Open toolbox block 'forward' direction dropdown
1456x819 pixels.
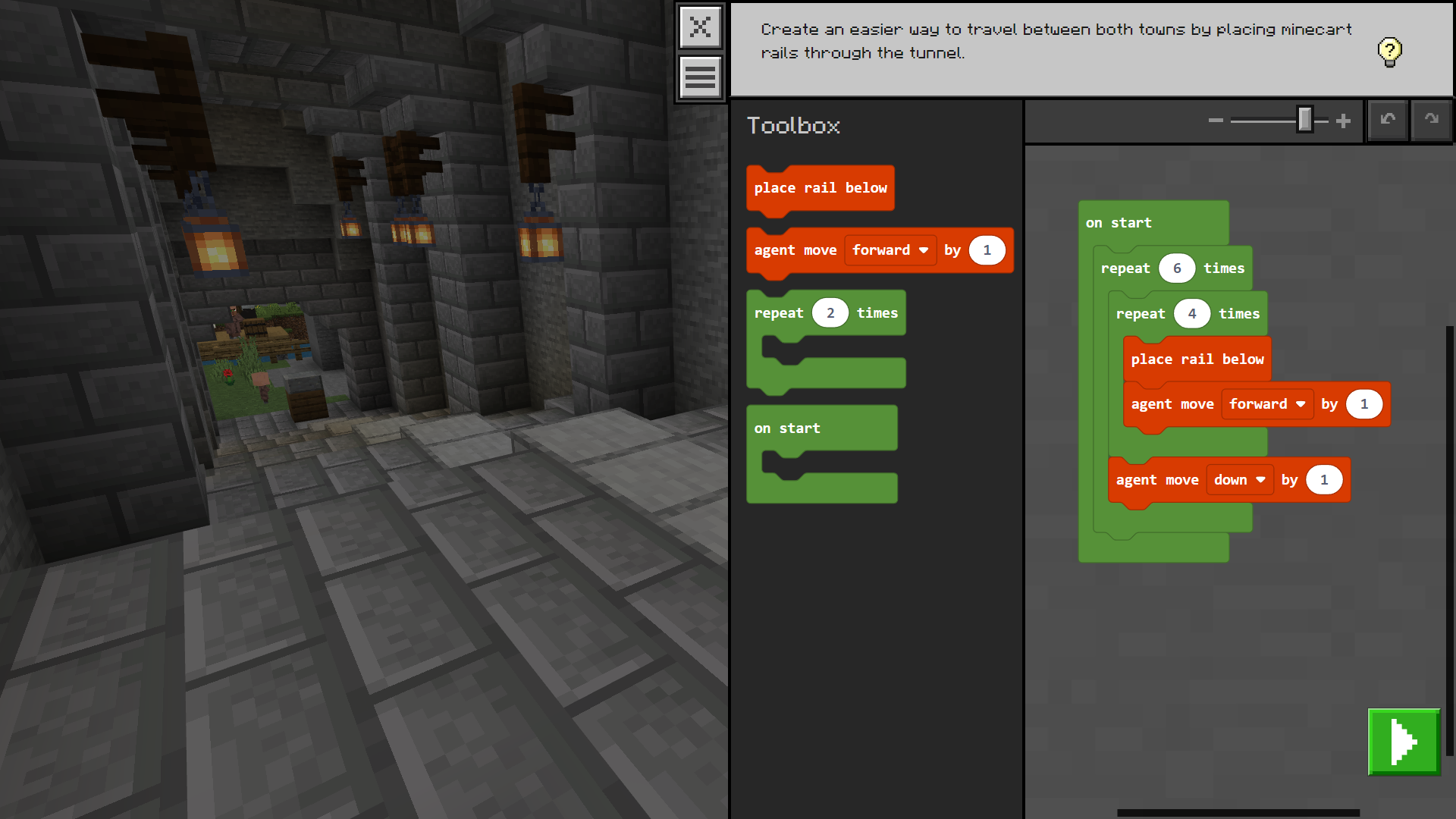point(890,250)
